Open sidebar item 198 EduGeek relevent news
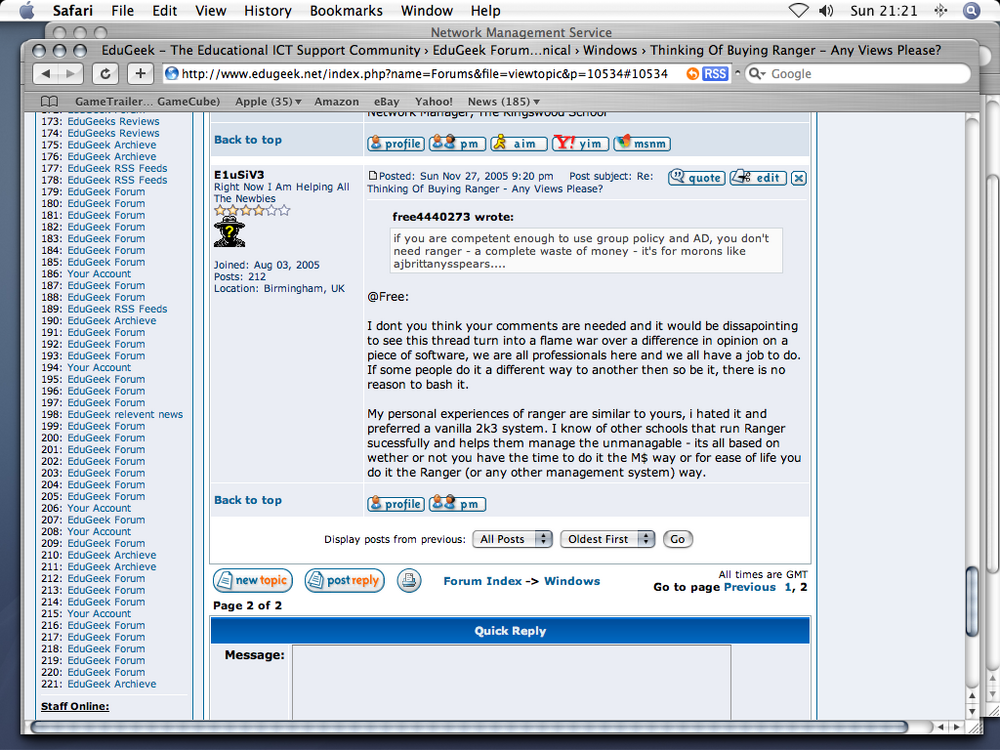The height and width of the screenshot is (750, 1000). [125, 415]
